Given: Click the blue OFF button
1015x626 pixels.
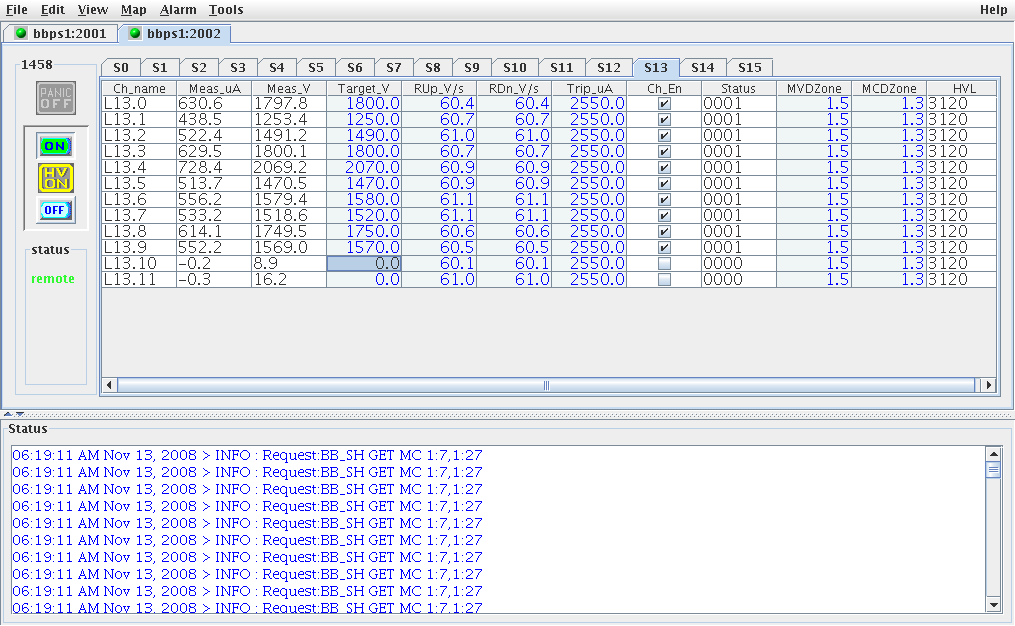Looking at the screenshot, I should tap(55, 210).
